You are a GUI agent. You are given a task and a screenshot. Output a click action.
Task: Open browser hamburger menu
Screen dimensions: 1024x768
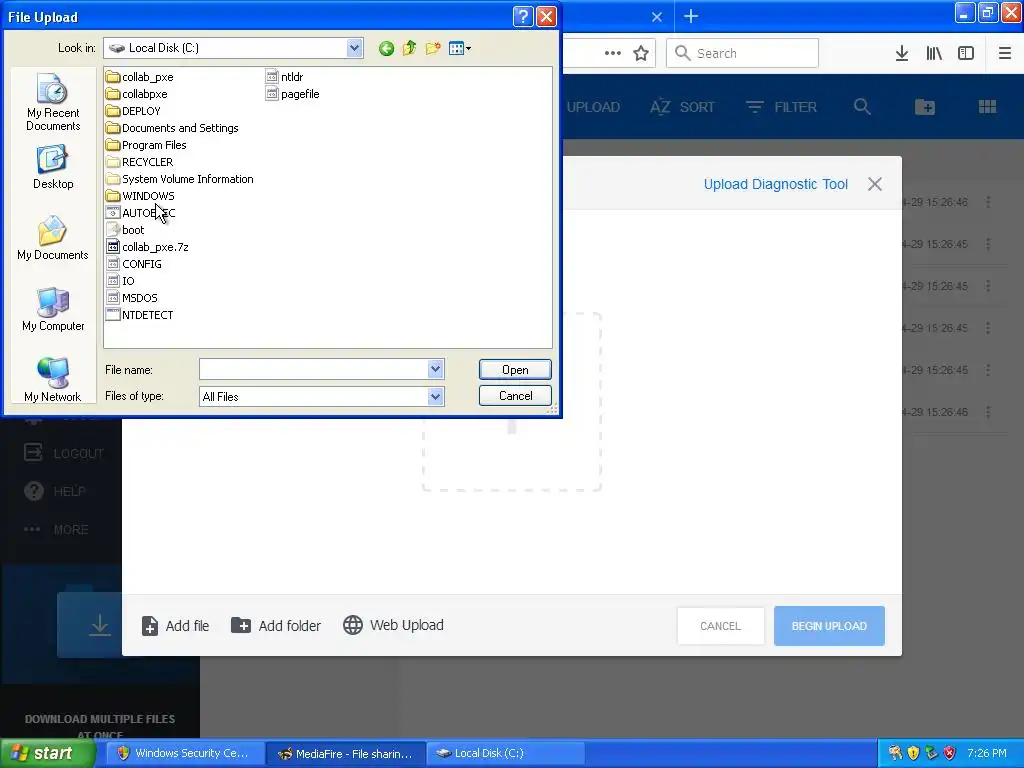pos(1005,53)
